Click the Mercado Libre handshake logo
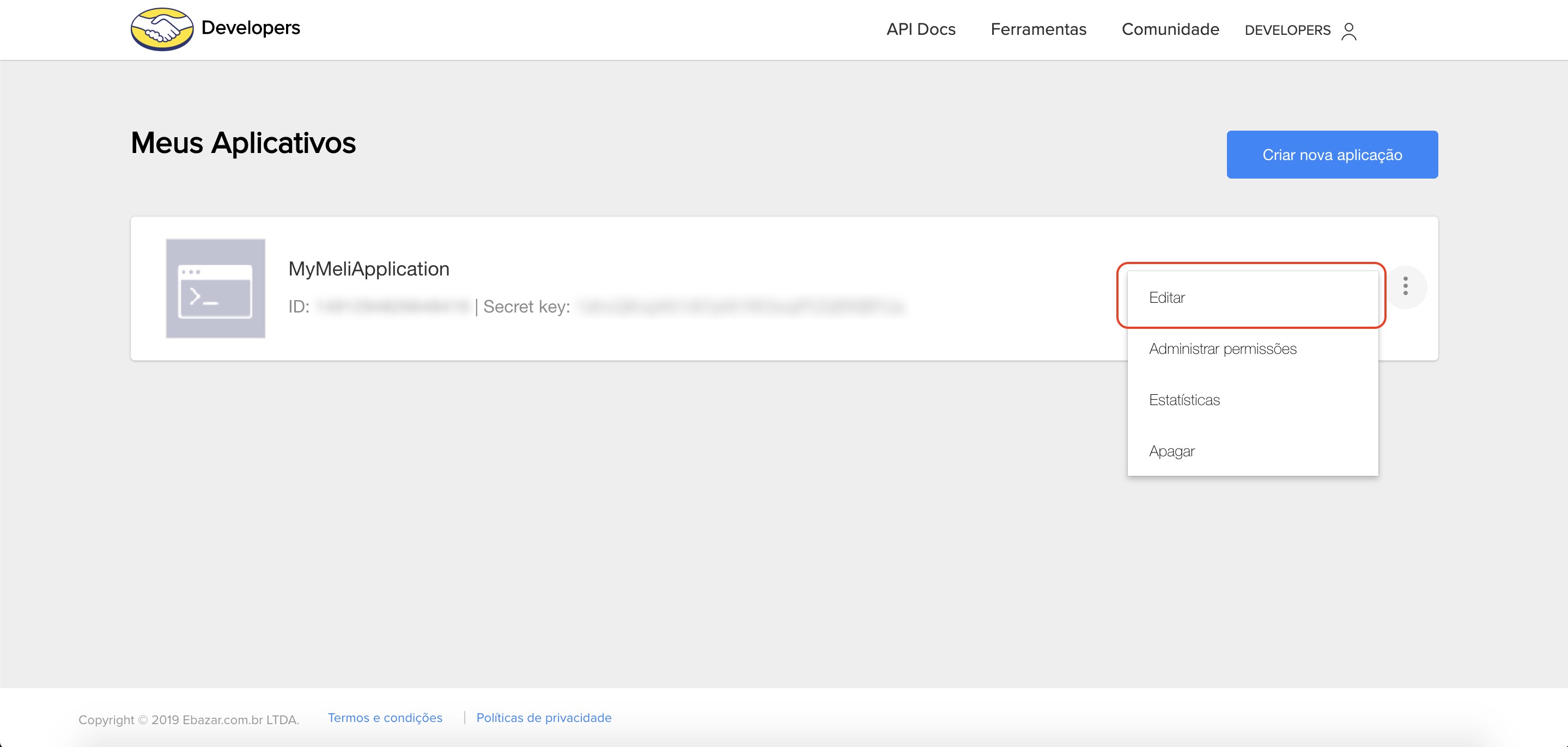Screen dimensions: 1568x747 point(162,29)
